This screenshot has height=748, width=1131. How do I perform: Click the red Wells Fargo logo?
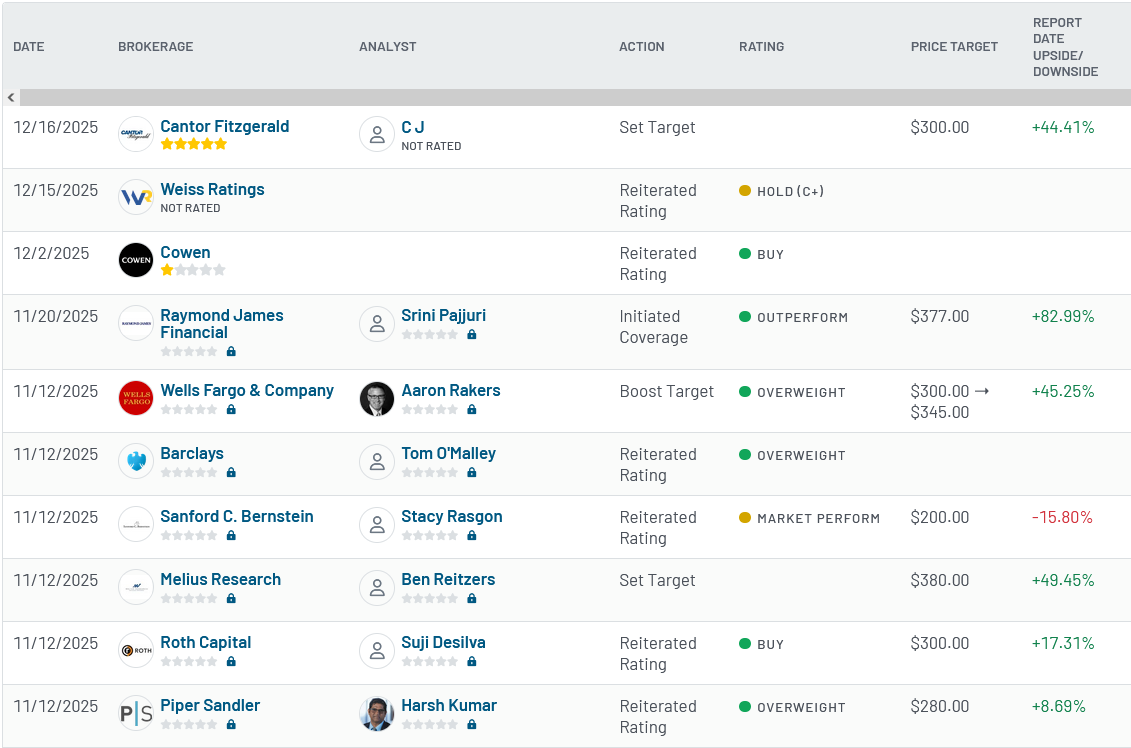coord(136,398)
